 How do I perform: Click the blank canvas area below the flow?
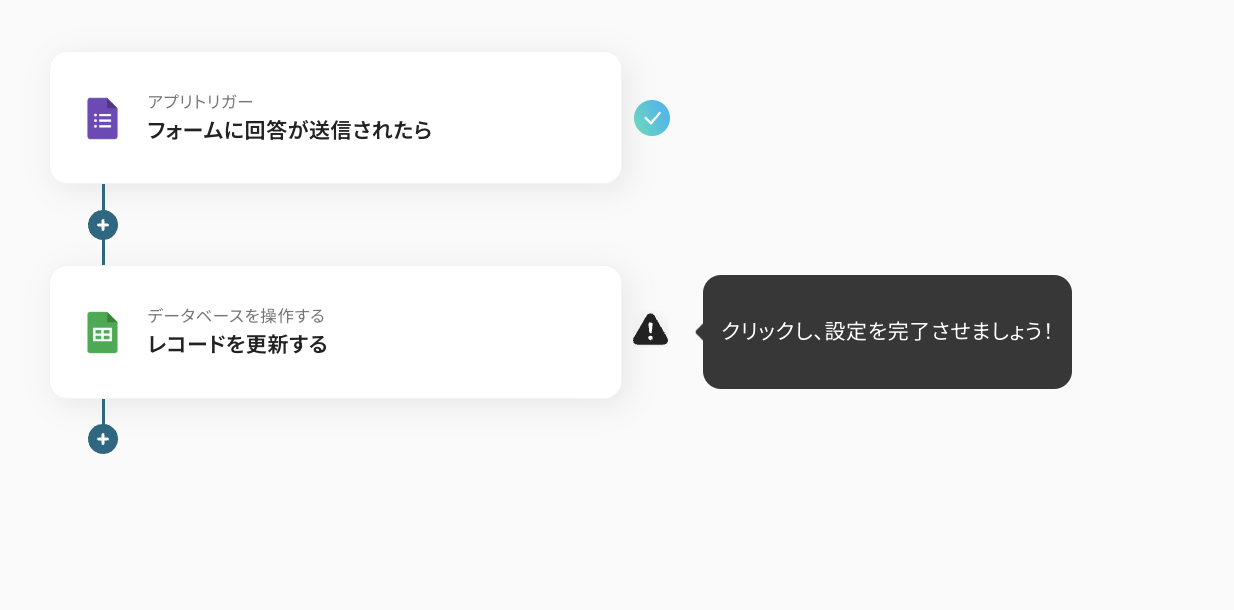(x=600, y=530)
